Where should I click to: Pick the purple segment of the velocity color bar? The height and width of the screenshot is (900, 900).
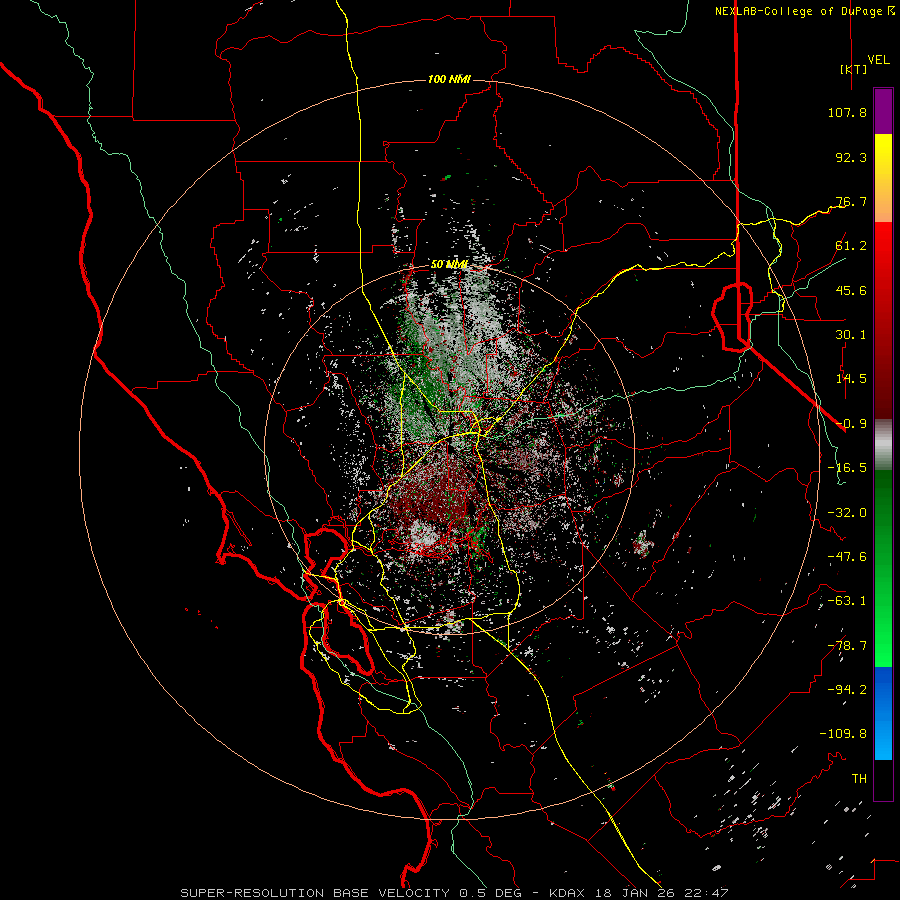point(883,112)
